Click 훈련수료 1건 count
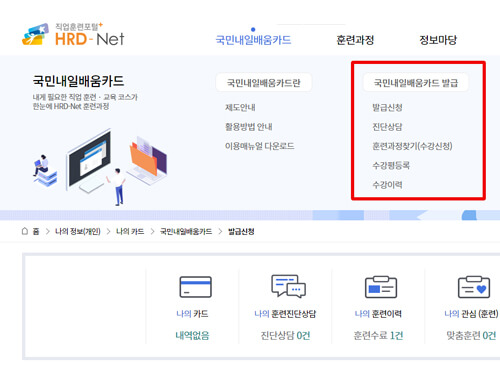This screenshot has height=370, width=500. [x=378, y=335]
